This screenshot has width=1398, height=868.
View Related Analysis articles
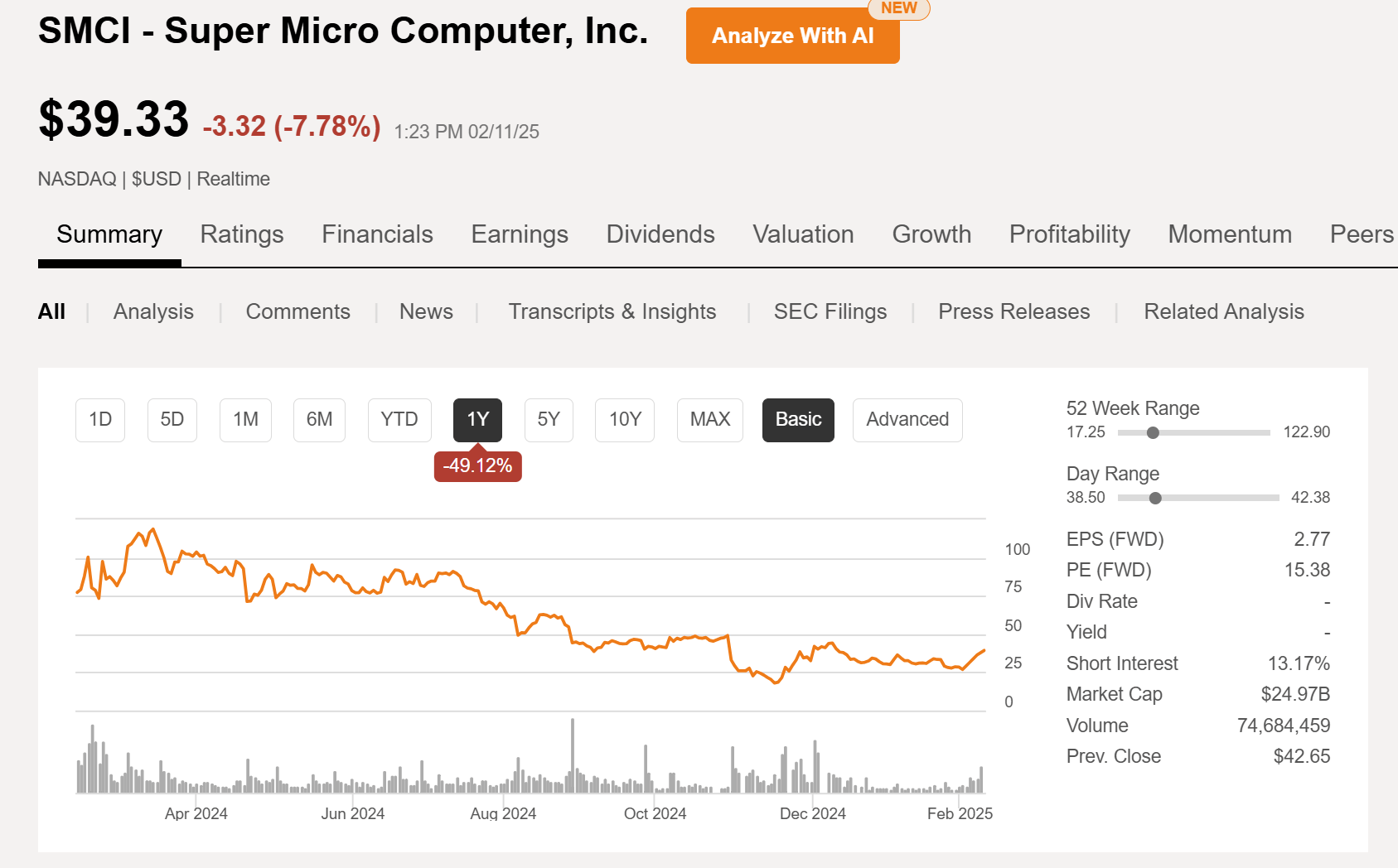[1224, 311]
